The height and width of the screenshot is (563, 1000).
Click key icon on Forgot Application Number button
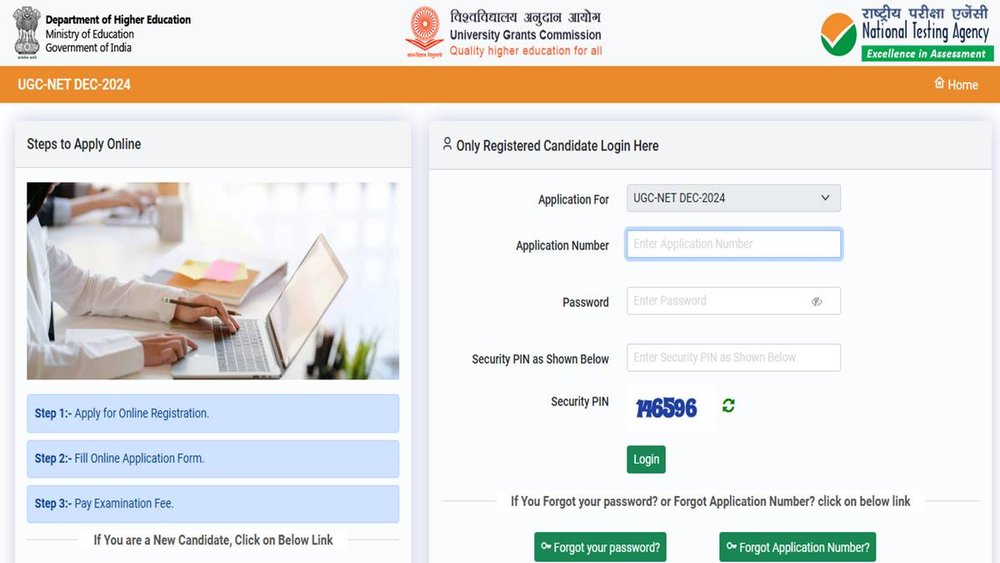(x=732, y=546)
